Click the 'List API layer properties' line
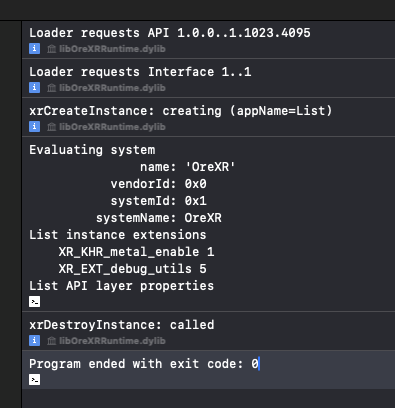Image resolution: width=395 pixels, height=408 pixels. click(x=121, y=286)
